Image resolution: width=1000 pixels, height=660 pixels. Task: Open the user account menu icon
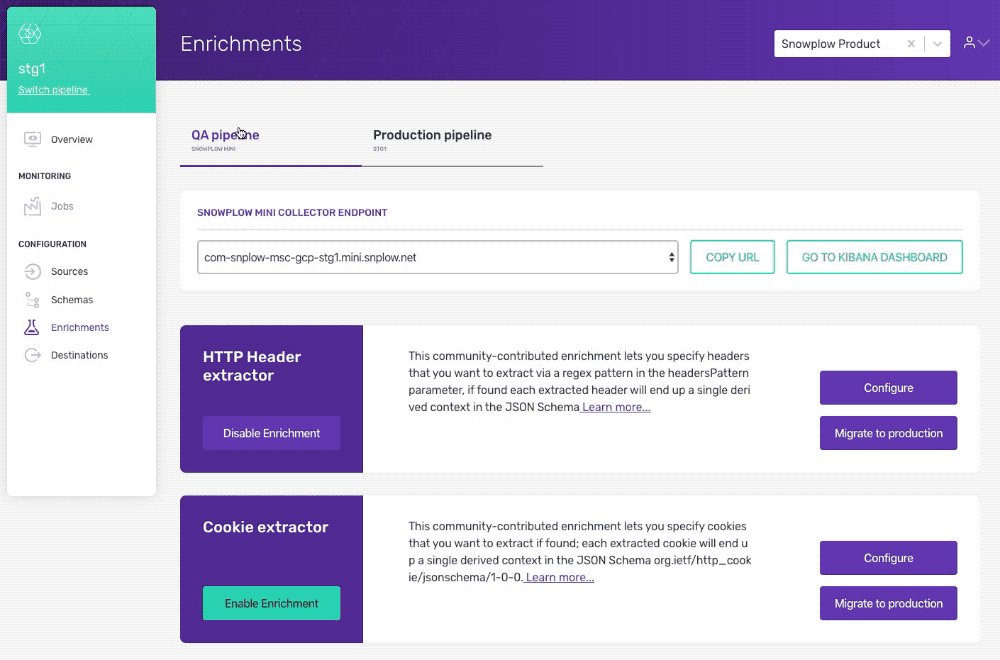(x=969, y=43)
